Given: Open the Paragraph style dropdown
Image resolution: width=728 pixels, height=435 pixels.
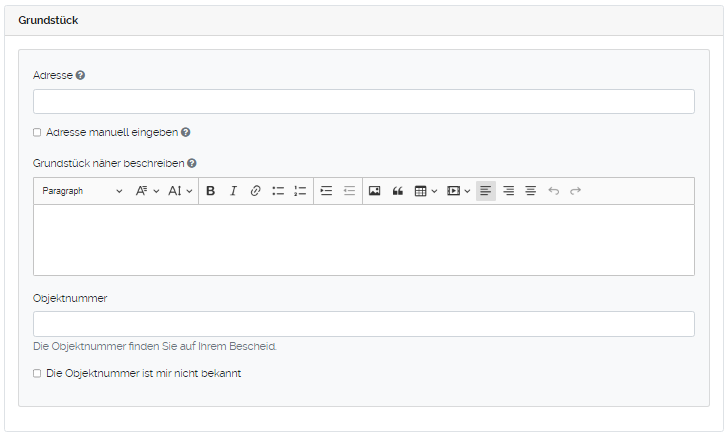Looking at the screenshot, I should click(x=82, y=191).
